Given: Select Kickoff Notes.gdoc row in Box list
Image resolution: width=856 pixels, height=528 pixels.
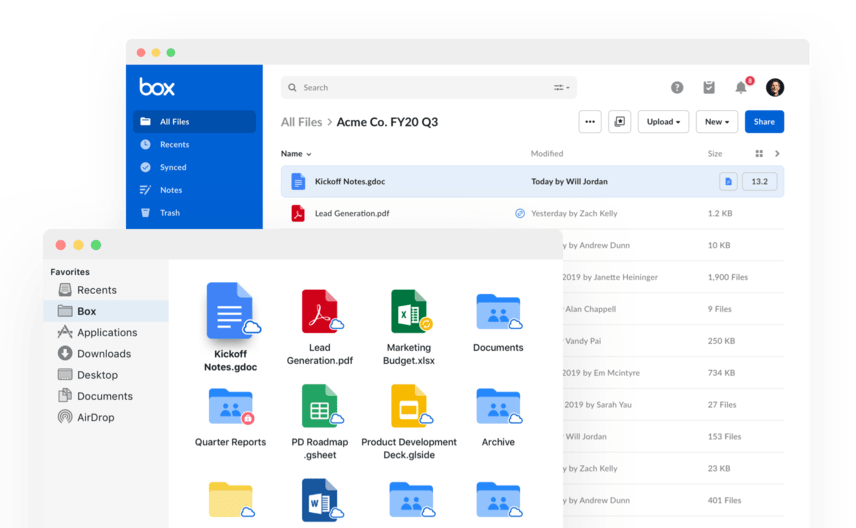Looking at the screenshot, I should pyautogui.click(x=532, y=181).
